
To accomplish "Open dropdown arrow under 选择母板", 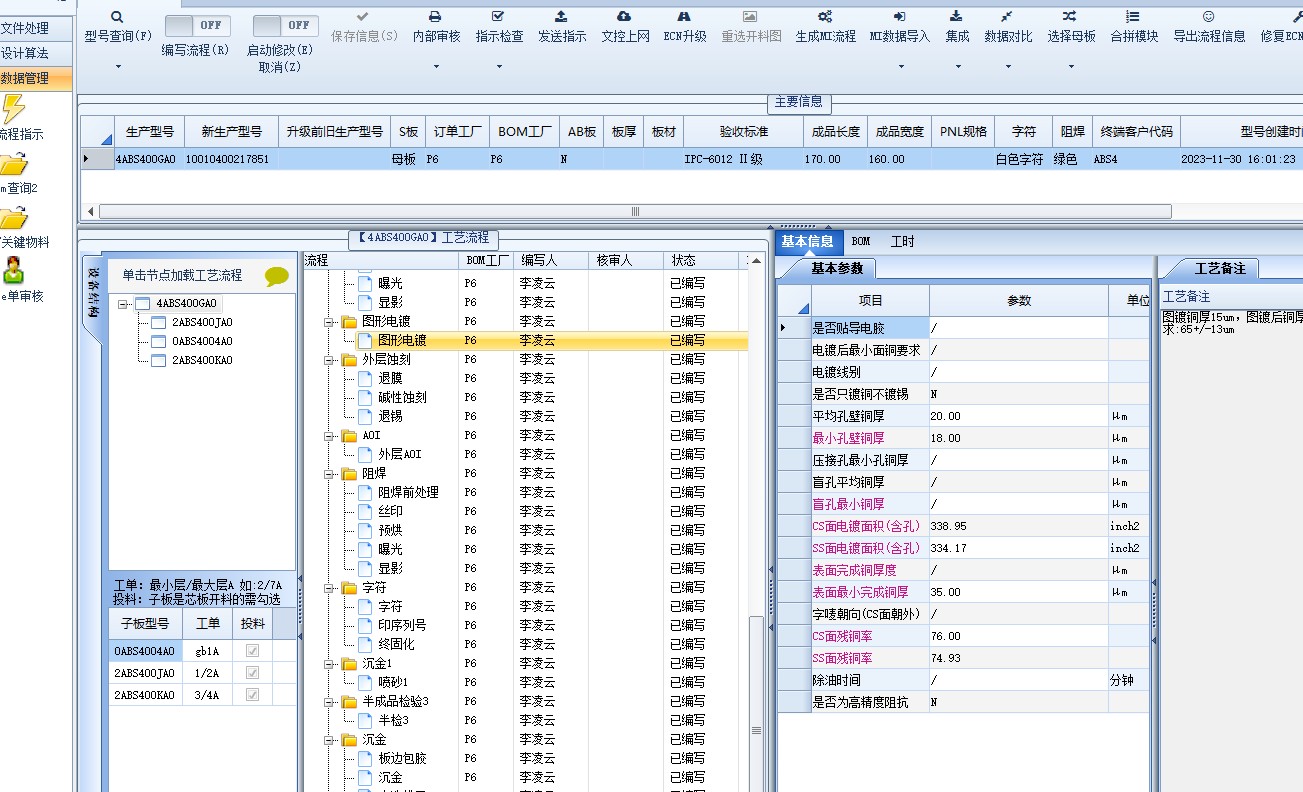I will pos(1070,67).
